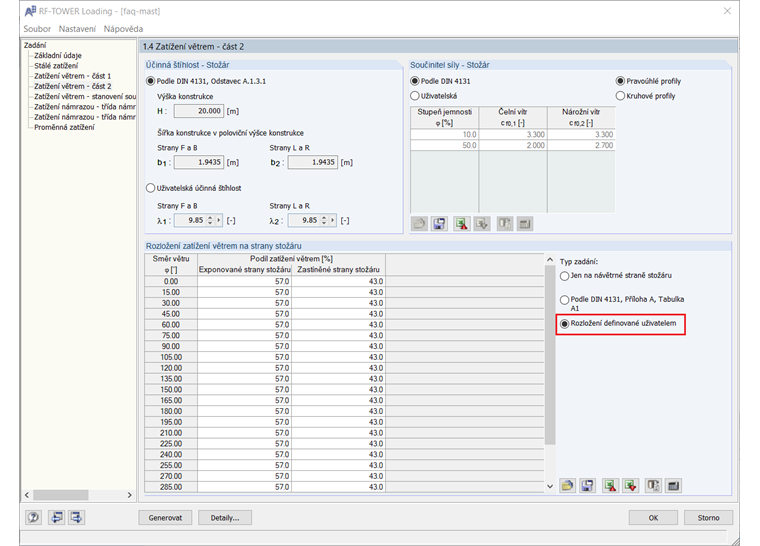Select Uživatelská force coefficient option
The width and height of the screenshot is (760, 546).
coord(415,96)
